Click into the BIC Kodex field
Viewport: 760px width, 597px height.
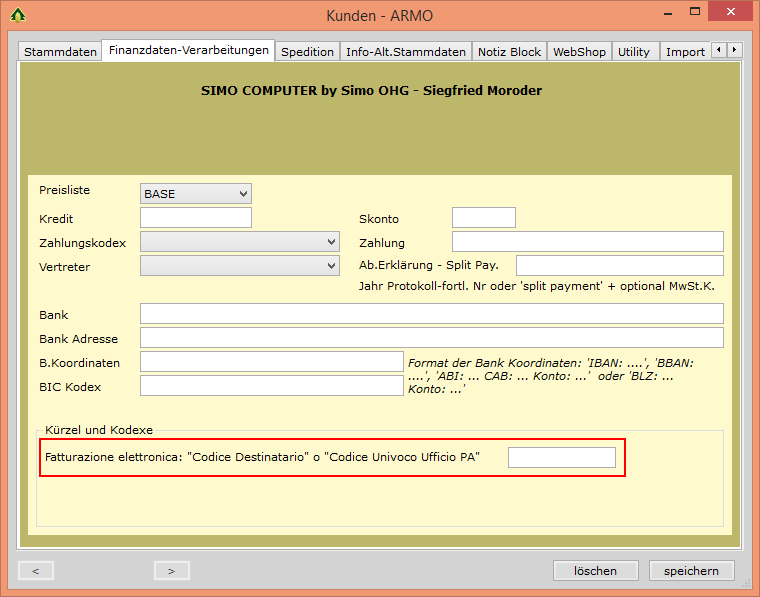tap(271, 386)
